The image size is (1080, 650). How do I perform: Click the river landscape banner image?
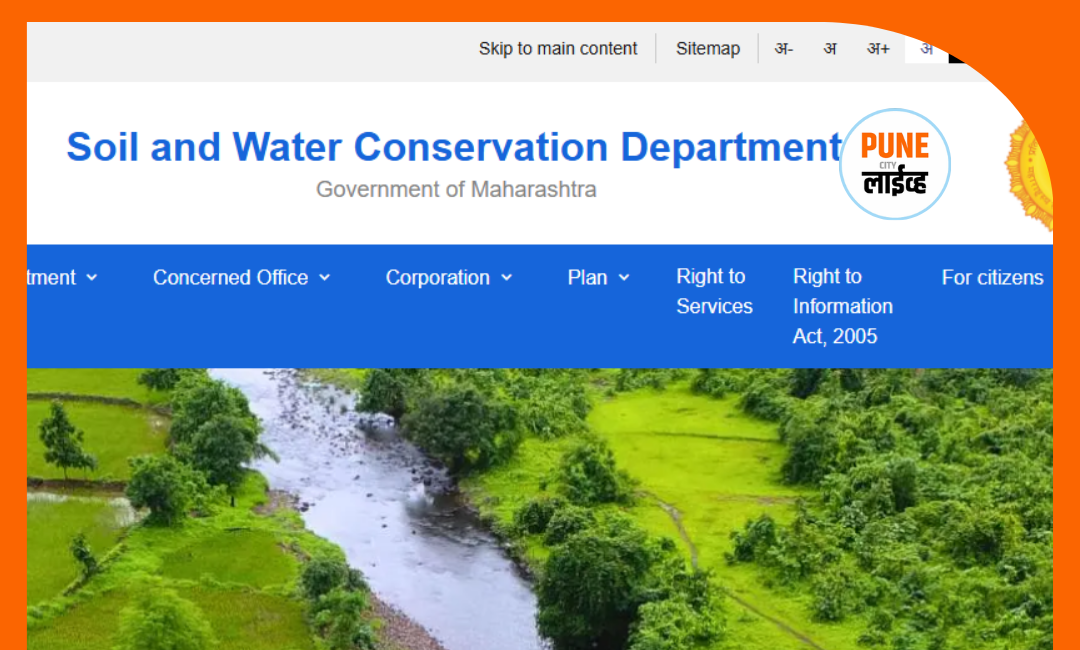point(540,510)
